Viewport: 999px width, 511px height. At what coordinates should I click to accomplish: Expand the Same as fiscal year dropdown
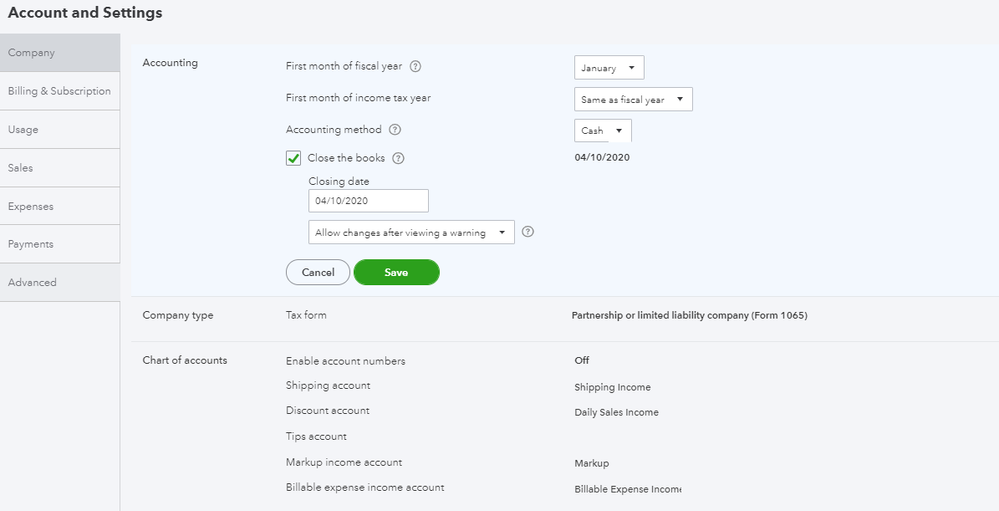[x=633, y=99]
